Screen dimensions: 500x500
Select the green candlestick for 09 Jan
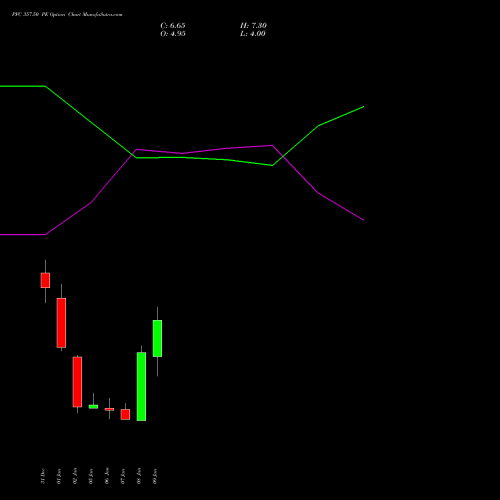157,338
